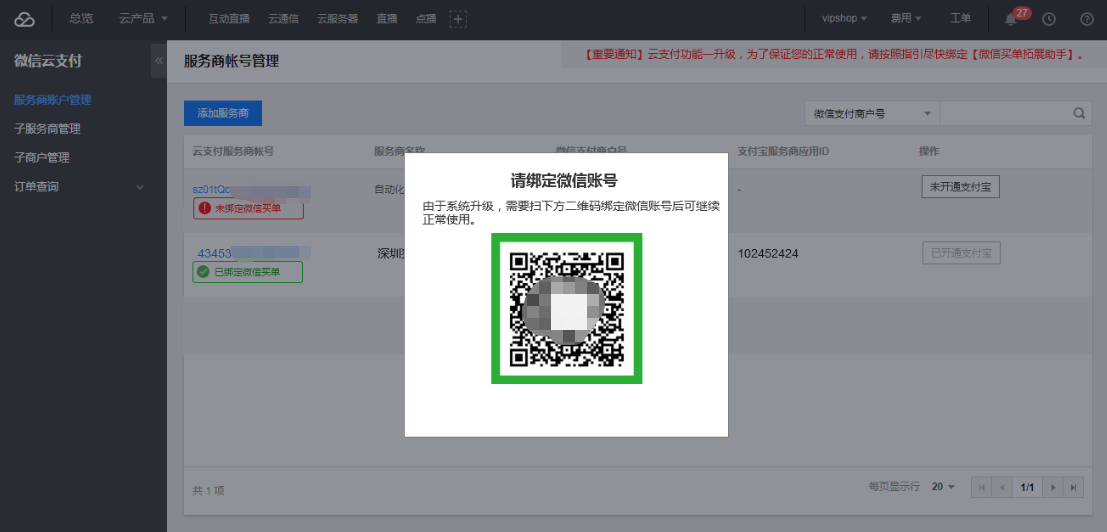
Task: Go to the last page icon
Action: tap(1073, 487)
